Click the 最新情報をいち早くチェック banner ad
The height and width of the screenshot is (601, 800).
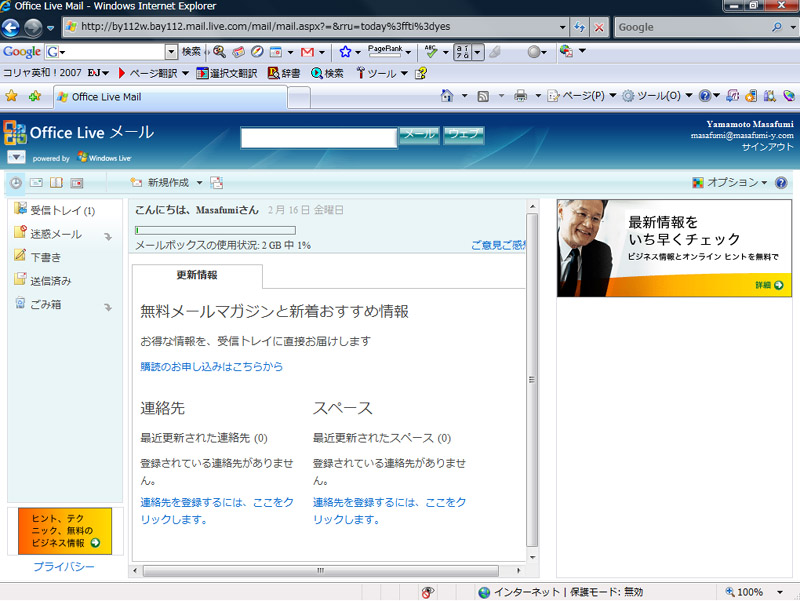pyautogui.click(x=674, y=248)
